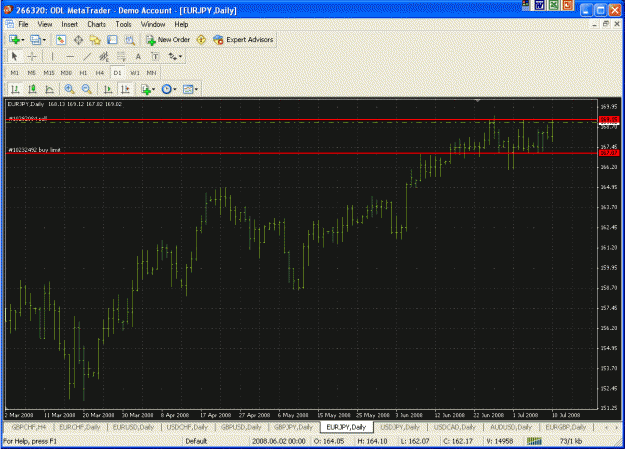Click the New Order button
Image resolution: width=625 pixels, height=449 pixels.
pos(168,39)
